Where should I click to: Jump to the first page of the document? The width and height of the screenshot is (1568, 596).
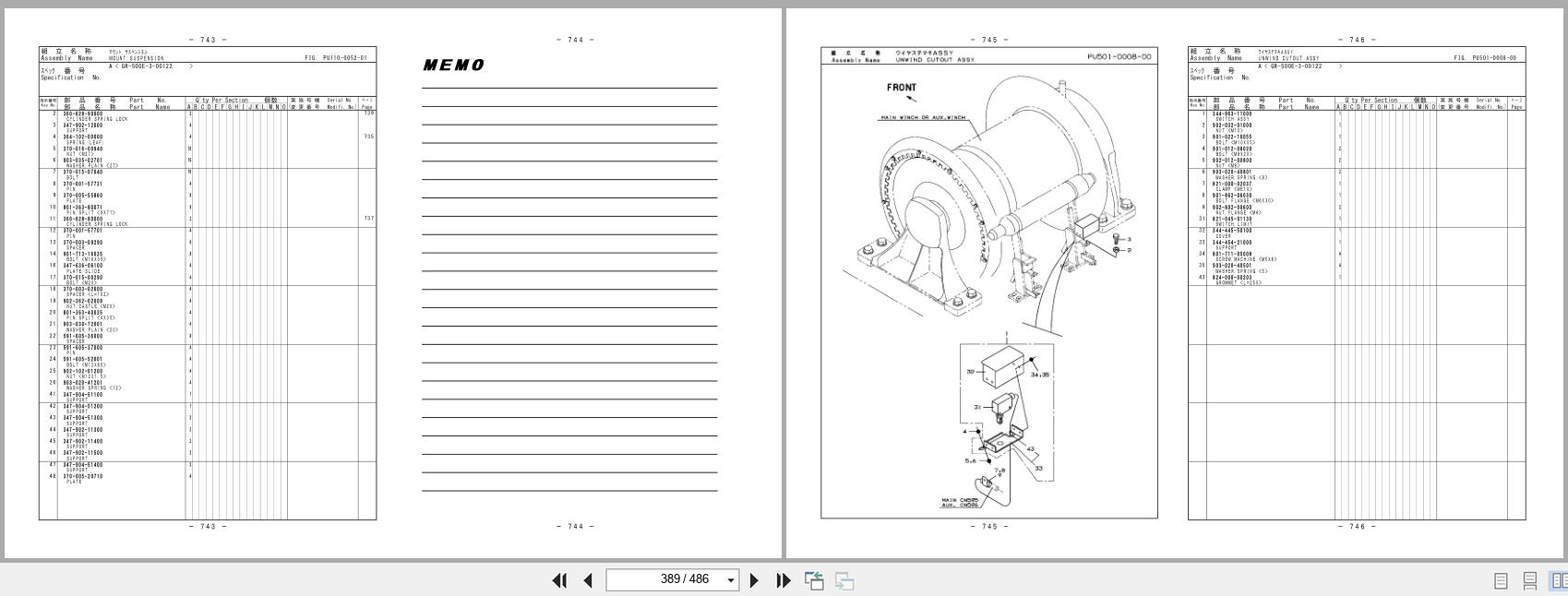click(x=559, y=580)
